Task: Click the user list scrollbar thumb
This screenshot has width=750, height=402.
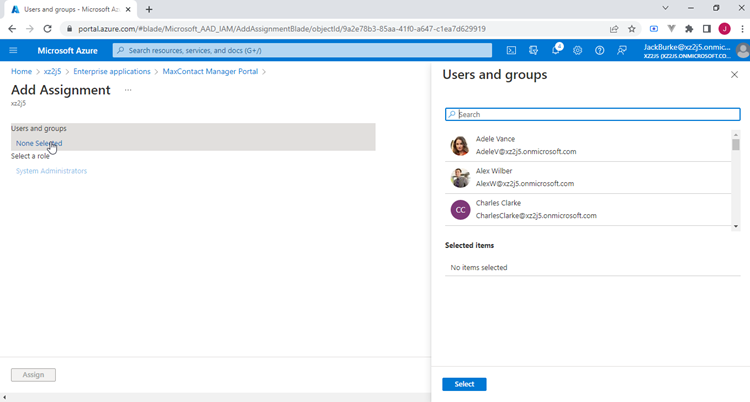Action: click(736, 144)
